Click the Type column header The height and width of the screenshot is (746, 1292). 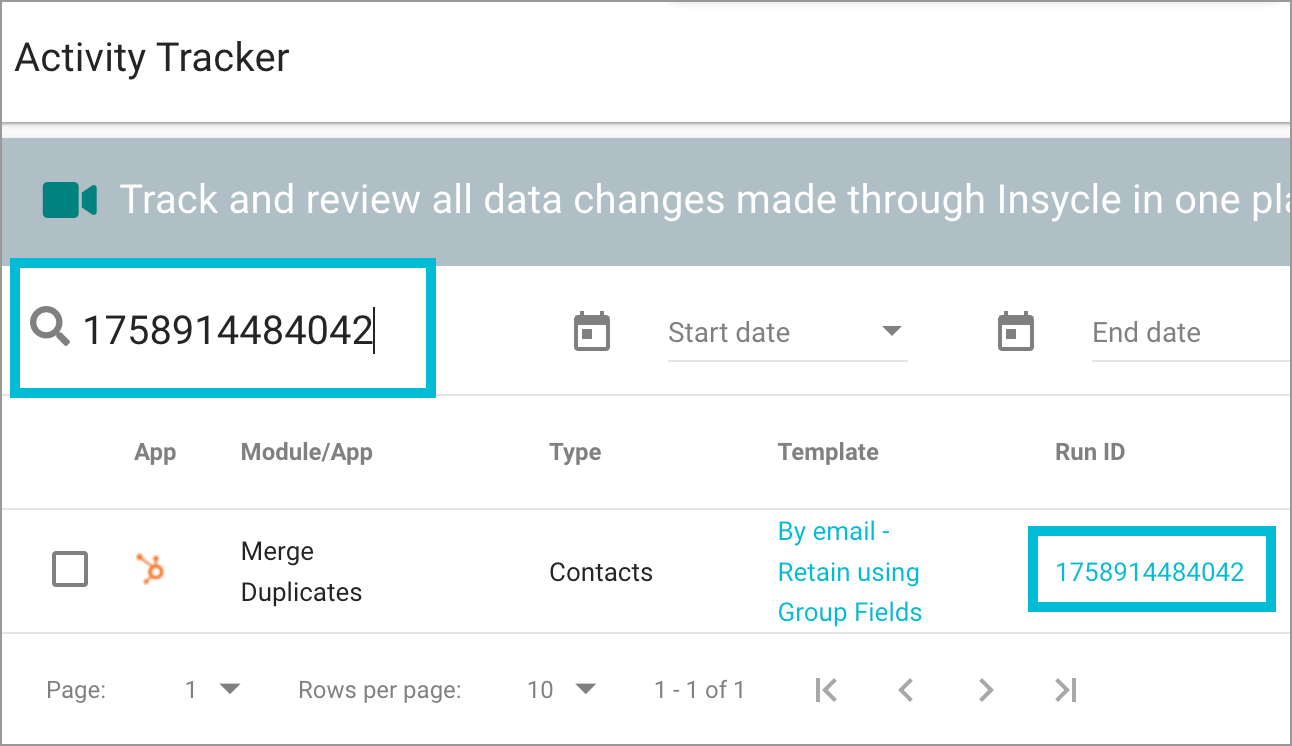pyautogui.click(x=575, y=452)
